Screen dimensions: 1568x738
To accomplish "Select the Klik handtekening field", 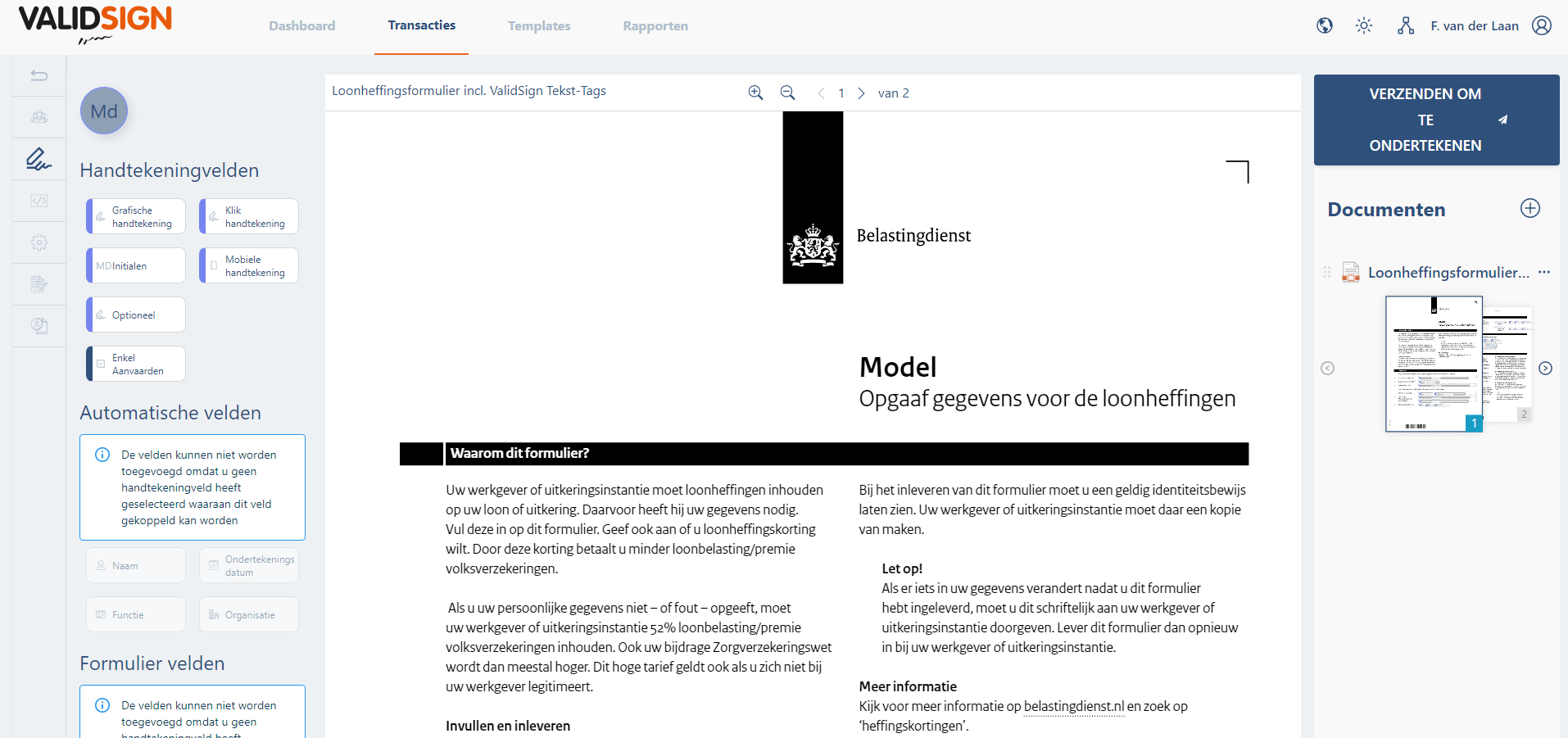I will point(249,216).
